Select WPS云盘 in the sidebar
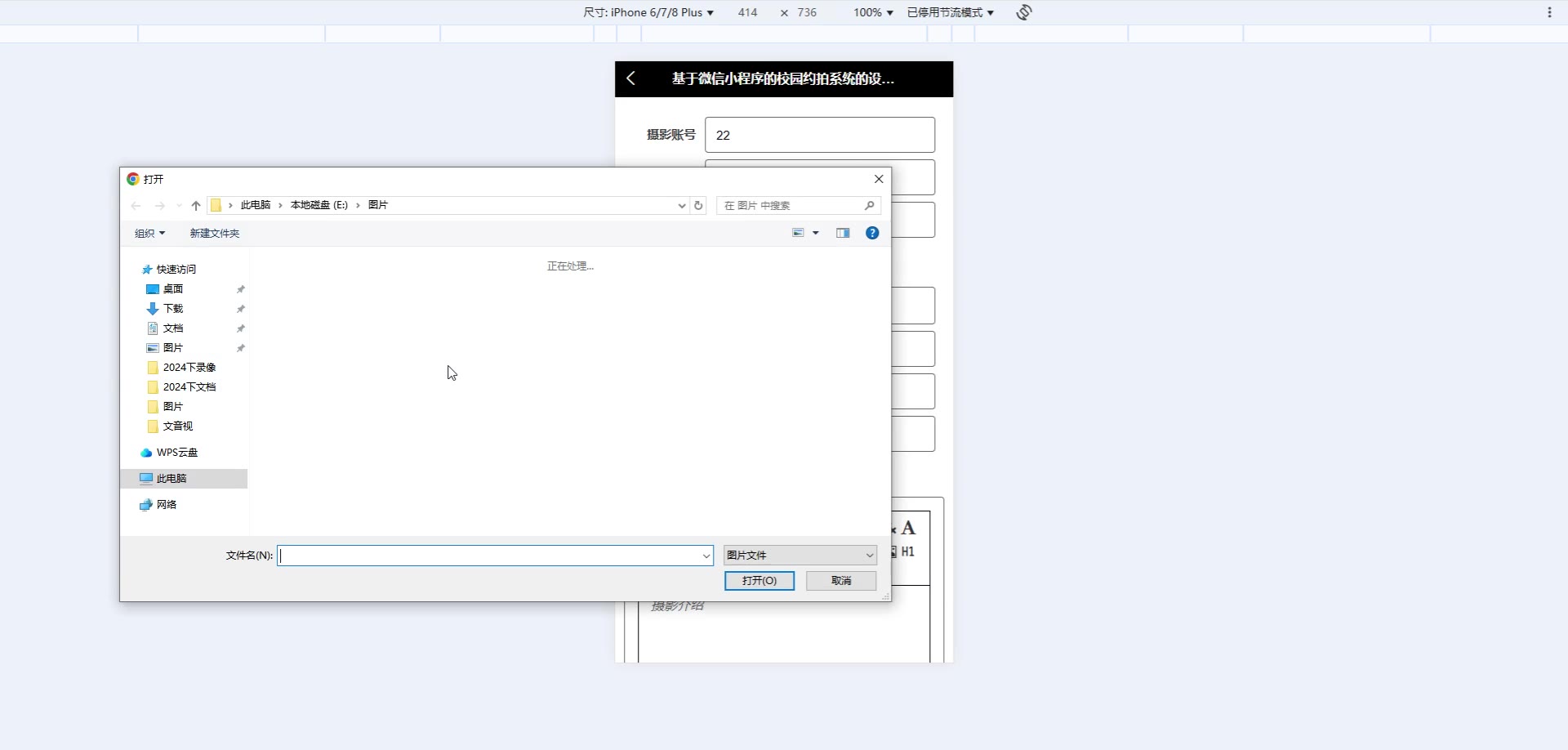Image resolution: width=1568 pixels, height=750 pixels. pyautogui.click(x=176, y=453)
